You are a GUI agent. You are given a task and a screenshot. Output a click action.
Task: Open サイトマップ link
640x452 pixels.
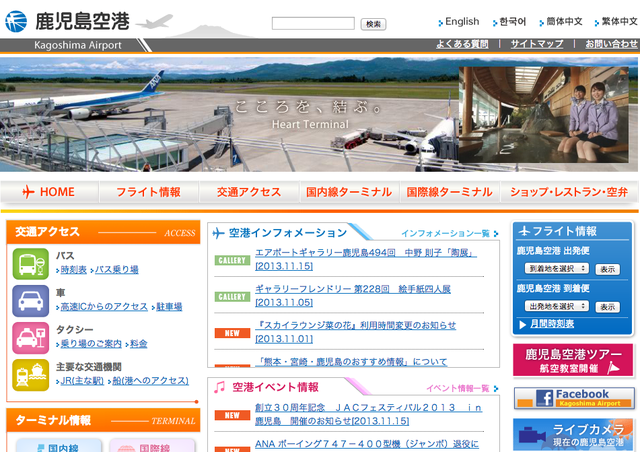537,44
